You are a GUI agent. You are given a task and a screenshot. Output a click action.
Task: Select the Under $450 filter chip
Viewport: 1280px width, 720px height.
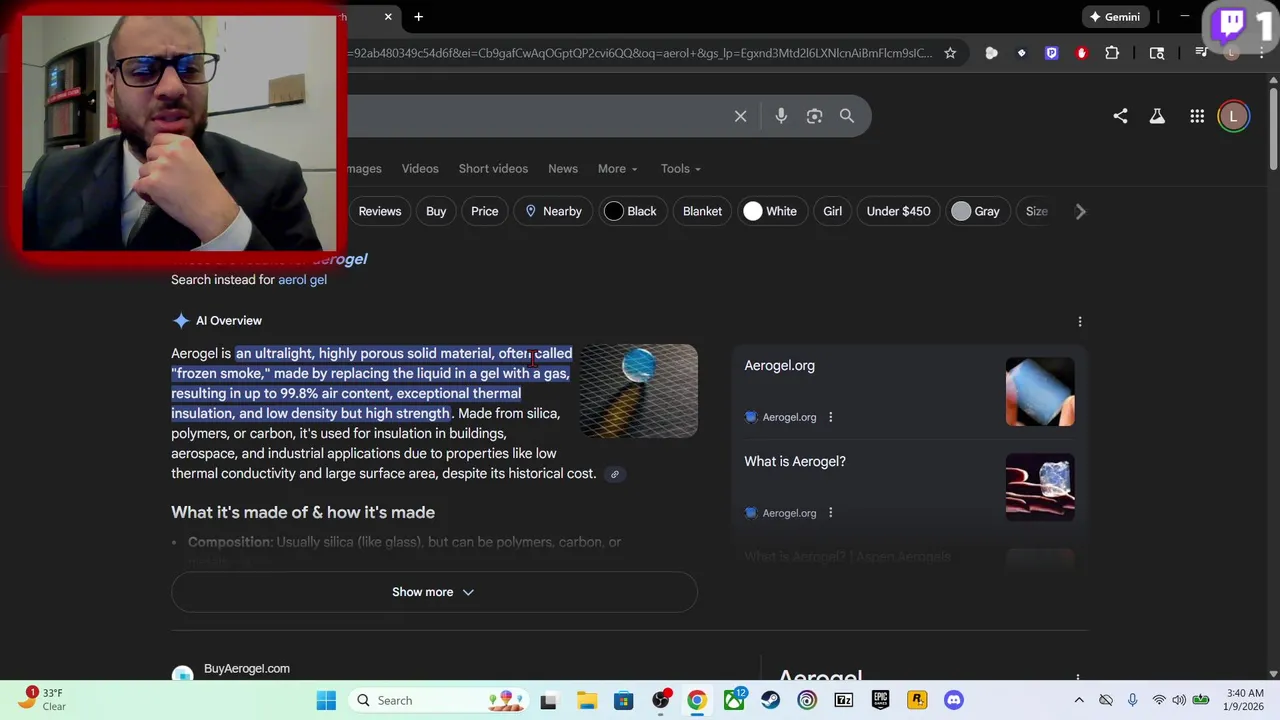pos(898,211)
